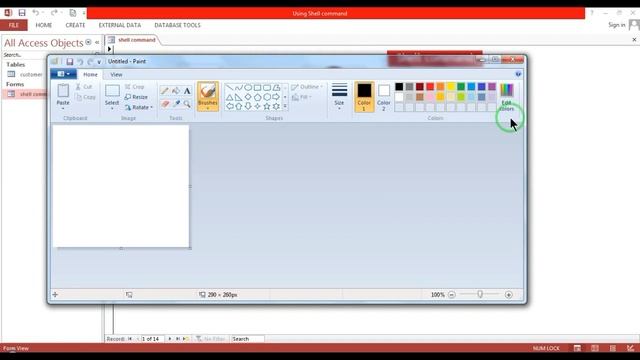Choose the Six-point star shape
Viewport: 640px width, 360px height.
(x=276, y=106)
